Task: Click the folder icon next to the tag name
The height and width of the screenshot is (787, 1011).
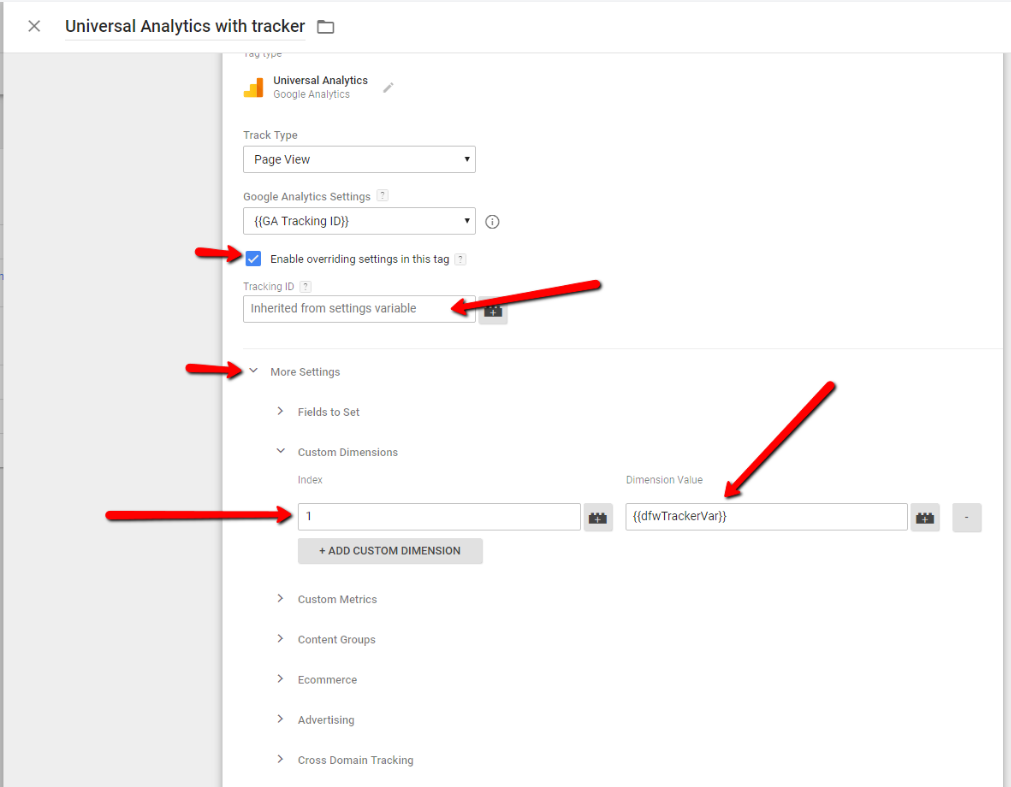Action: [326, 26]
